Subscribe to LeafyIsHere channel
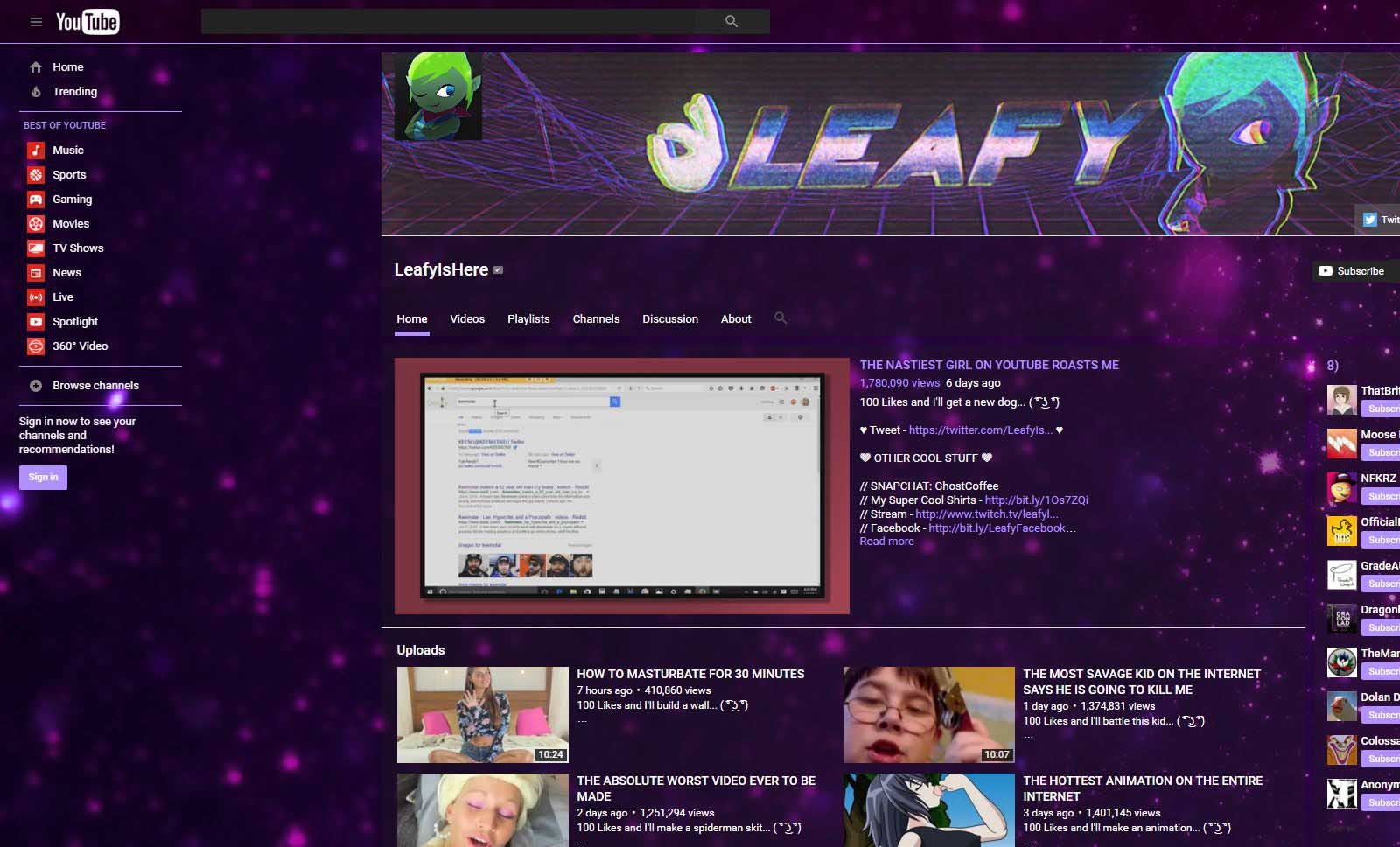 [1354, 271]
